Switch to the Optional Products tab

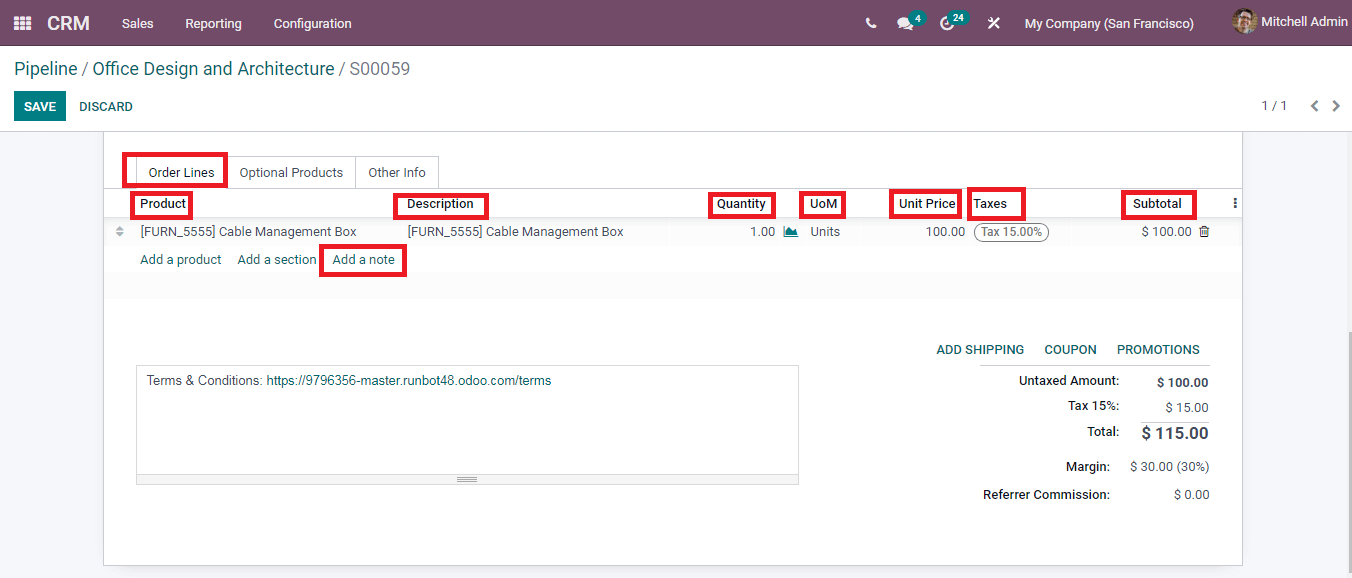coord(291,172)
